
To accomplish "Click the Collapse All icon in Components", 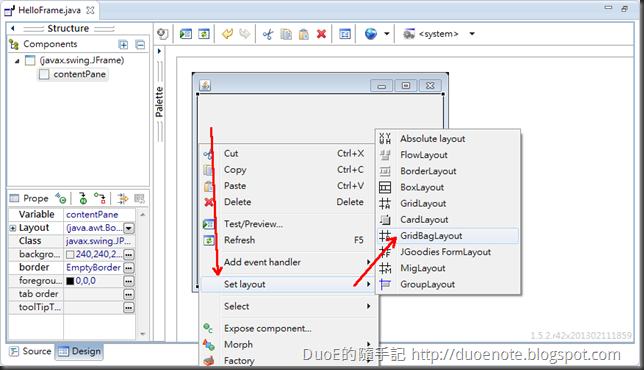I will 140,44.
